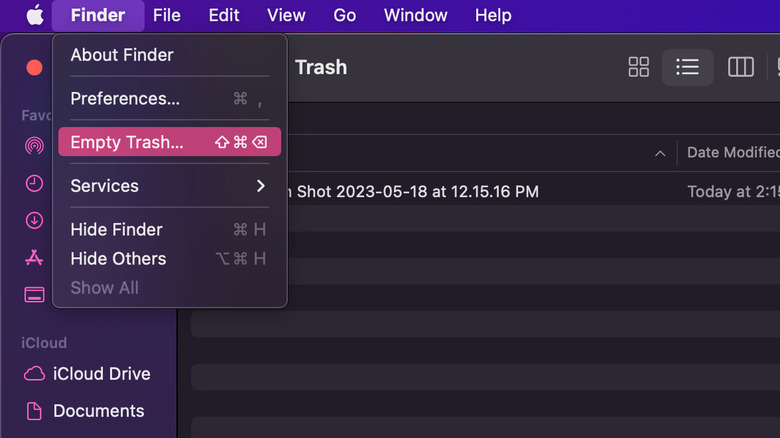Open Preferences from Finder menu
Viewport: 780px width, 438px height.
(x=125, y=98)
